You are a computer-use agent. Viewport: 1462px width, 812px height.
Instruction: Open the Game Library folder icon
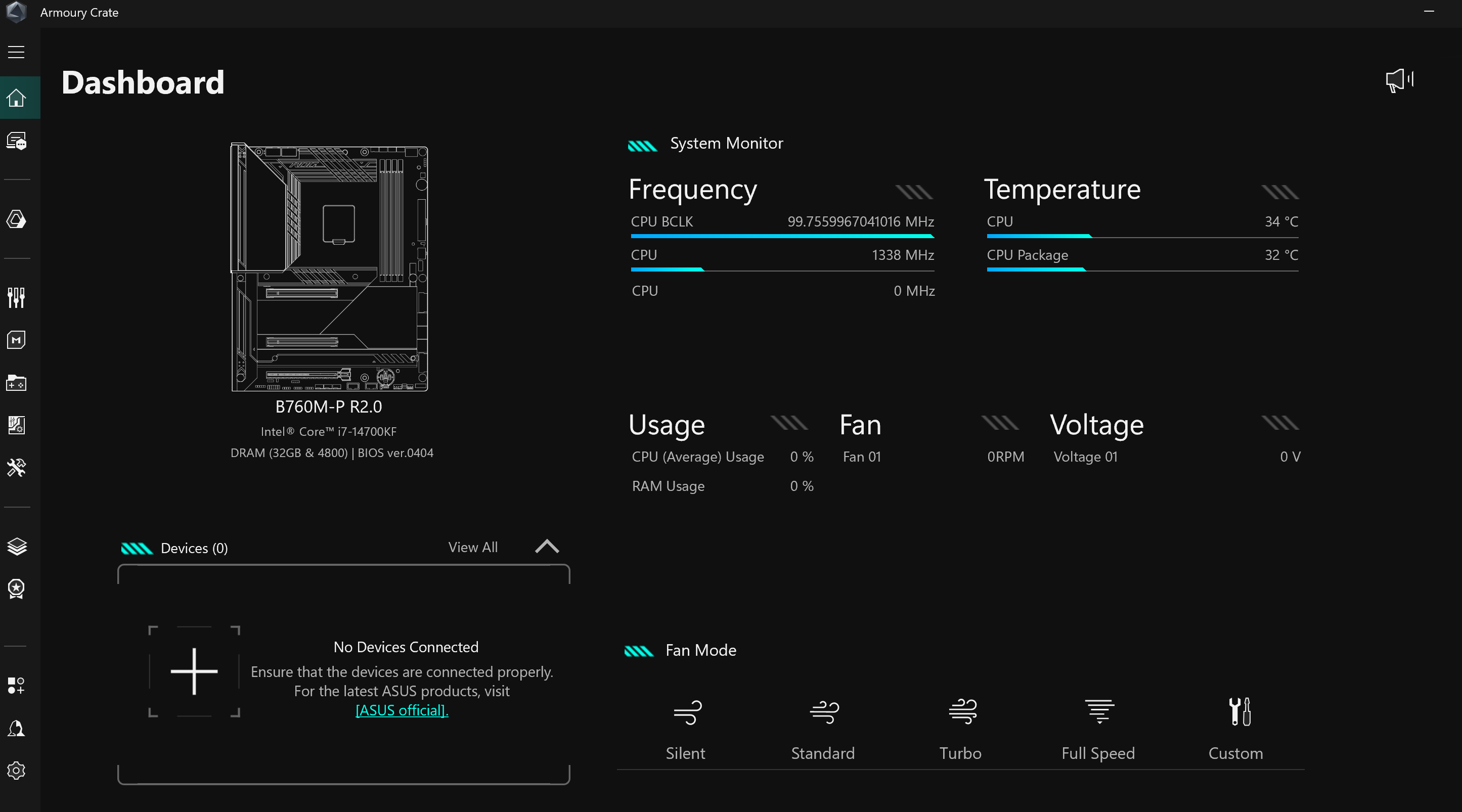tap(16, 383)
